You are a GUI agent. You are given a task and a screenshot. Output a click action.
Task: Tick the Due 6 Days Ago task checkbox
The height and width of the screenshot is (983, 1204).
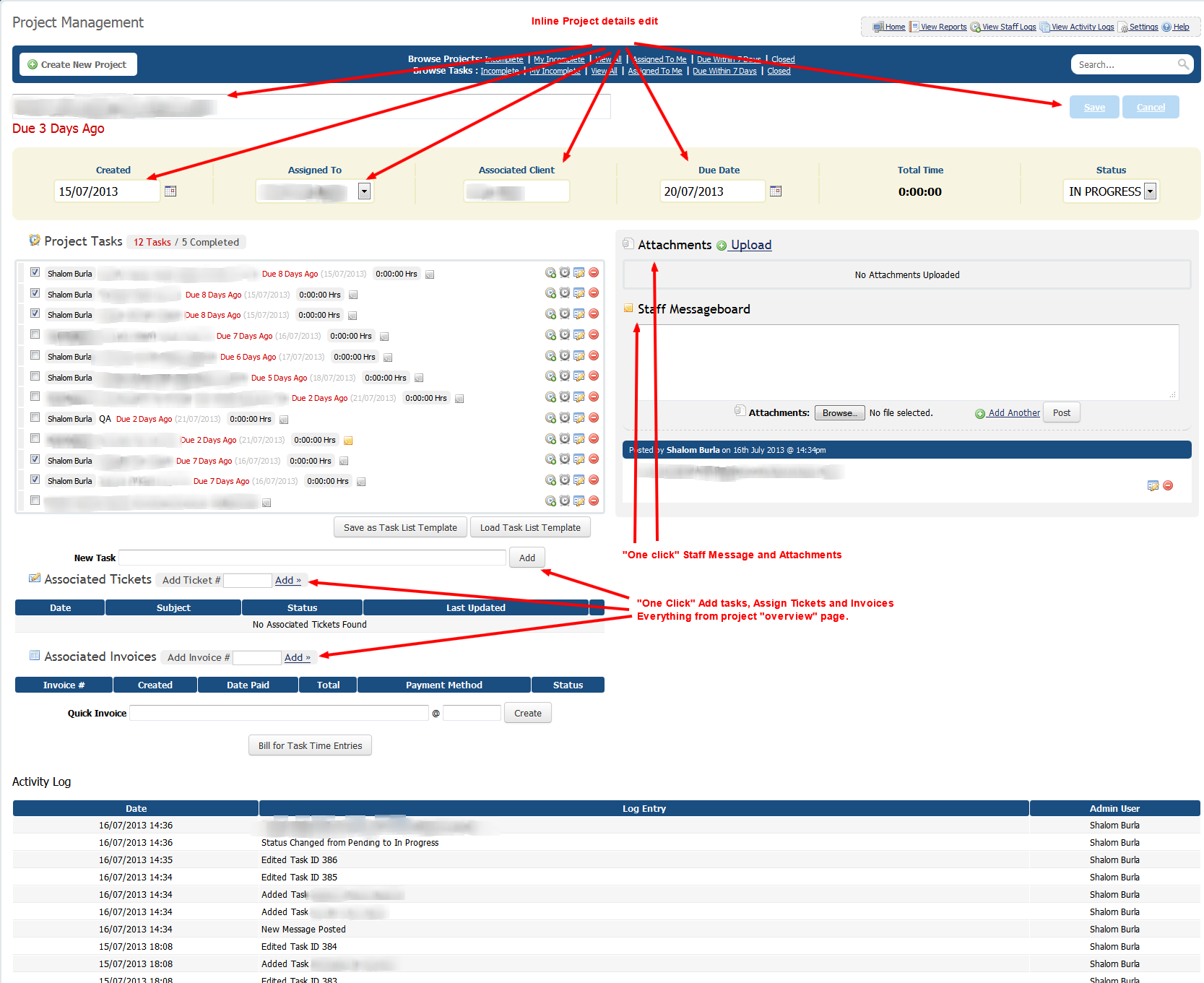[35, 355]
